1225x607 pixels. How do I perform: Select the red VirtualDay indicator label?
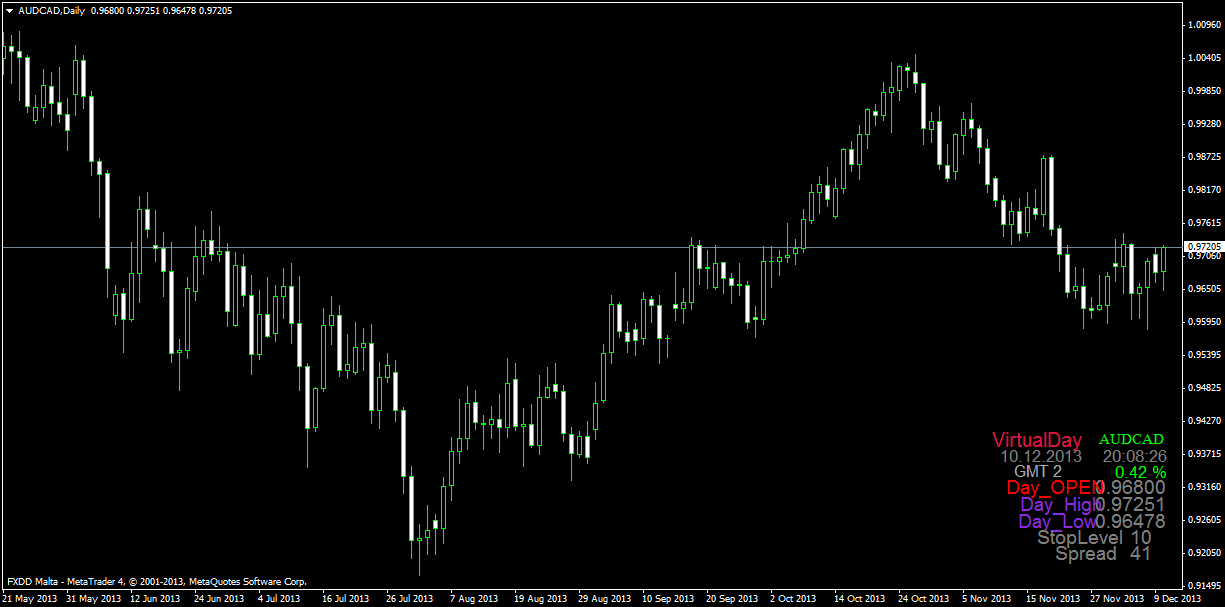pyautogui.click(x=1037, y=439)
